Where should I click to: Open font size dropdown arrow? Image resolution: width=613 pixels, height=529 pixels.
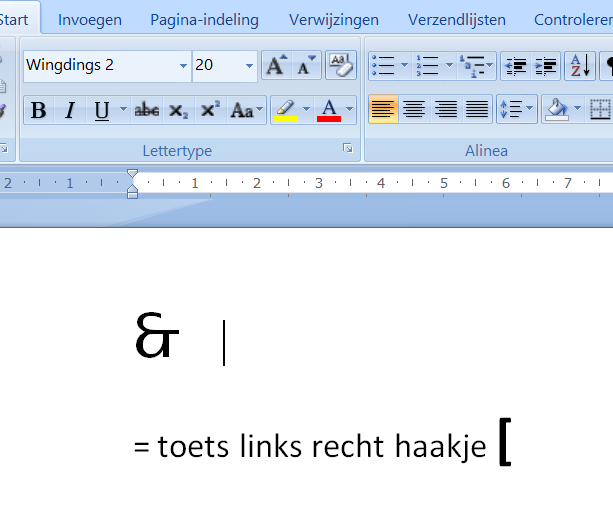249,66
